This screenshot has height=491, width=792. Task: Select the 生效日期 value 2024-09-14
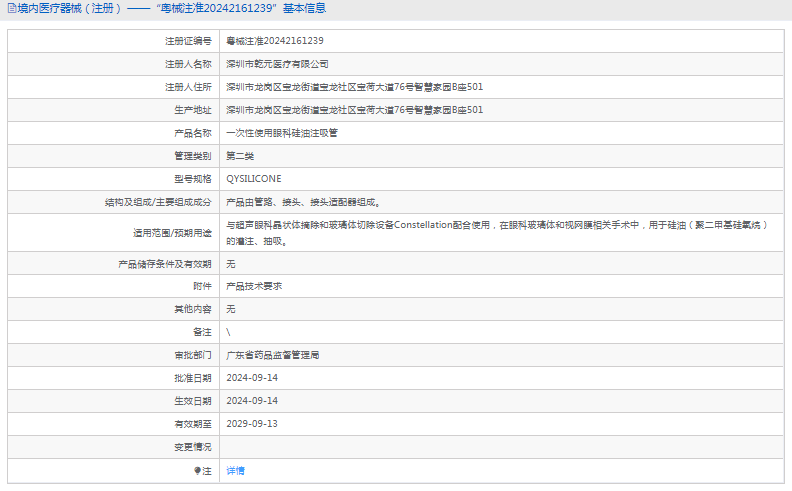tap(252, 401)
